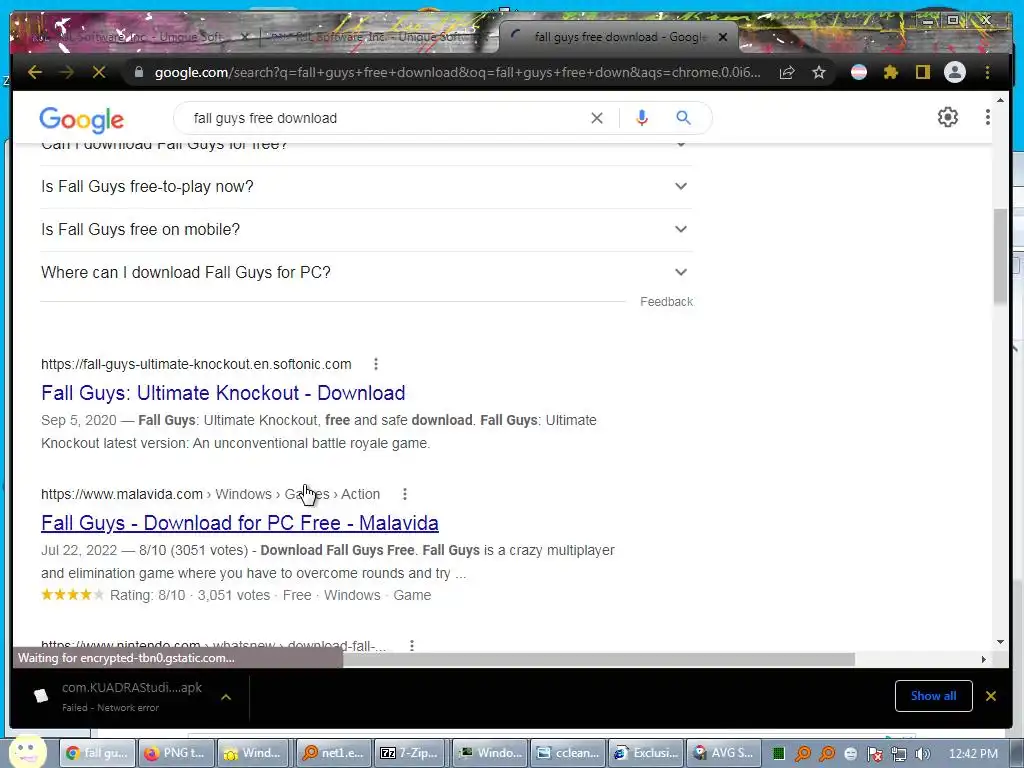Click the softonic.com result URL text
This screenshot has width=1024, height=768.
click(x=196, y=364)
